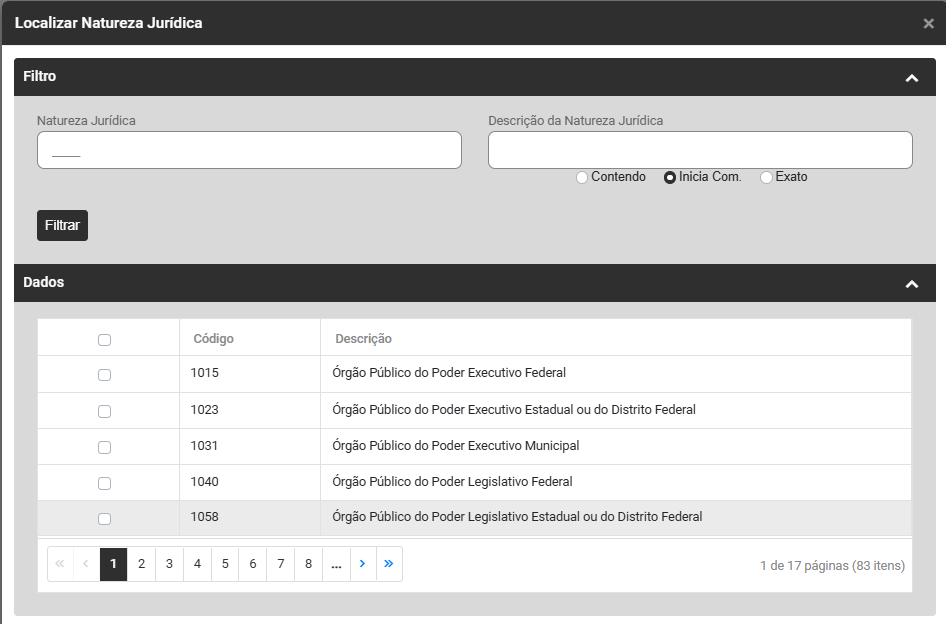
Task: Tick the select-all checkbox in table header
Action: [x=104, y=340]
